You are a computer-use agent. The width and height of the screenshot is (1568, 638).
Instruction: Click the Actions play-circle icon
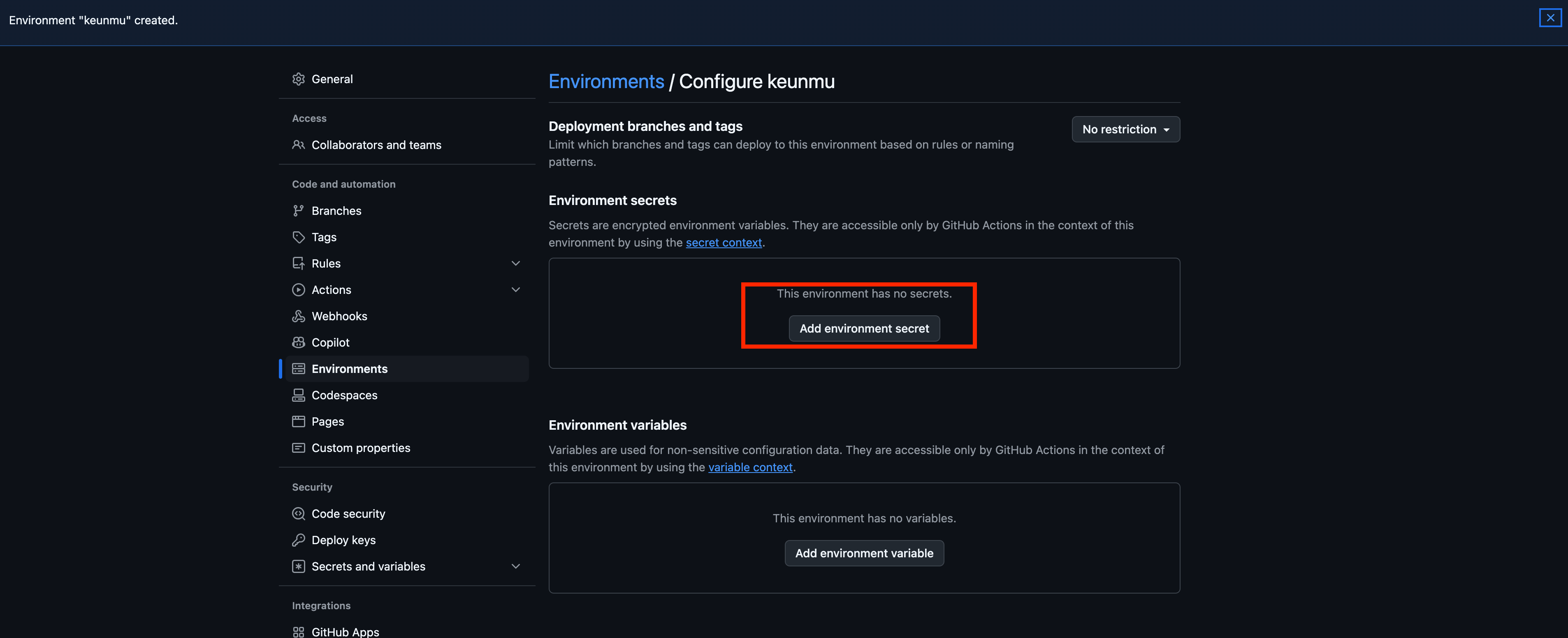coord(298,290)
